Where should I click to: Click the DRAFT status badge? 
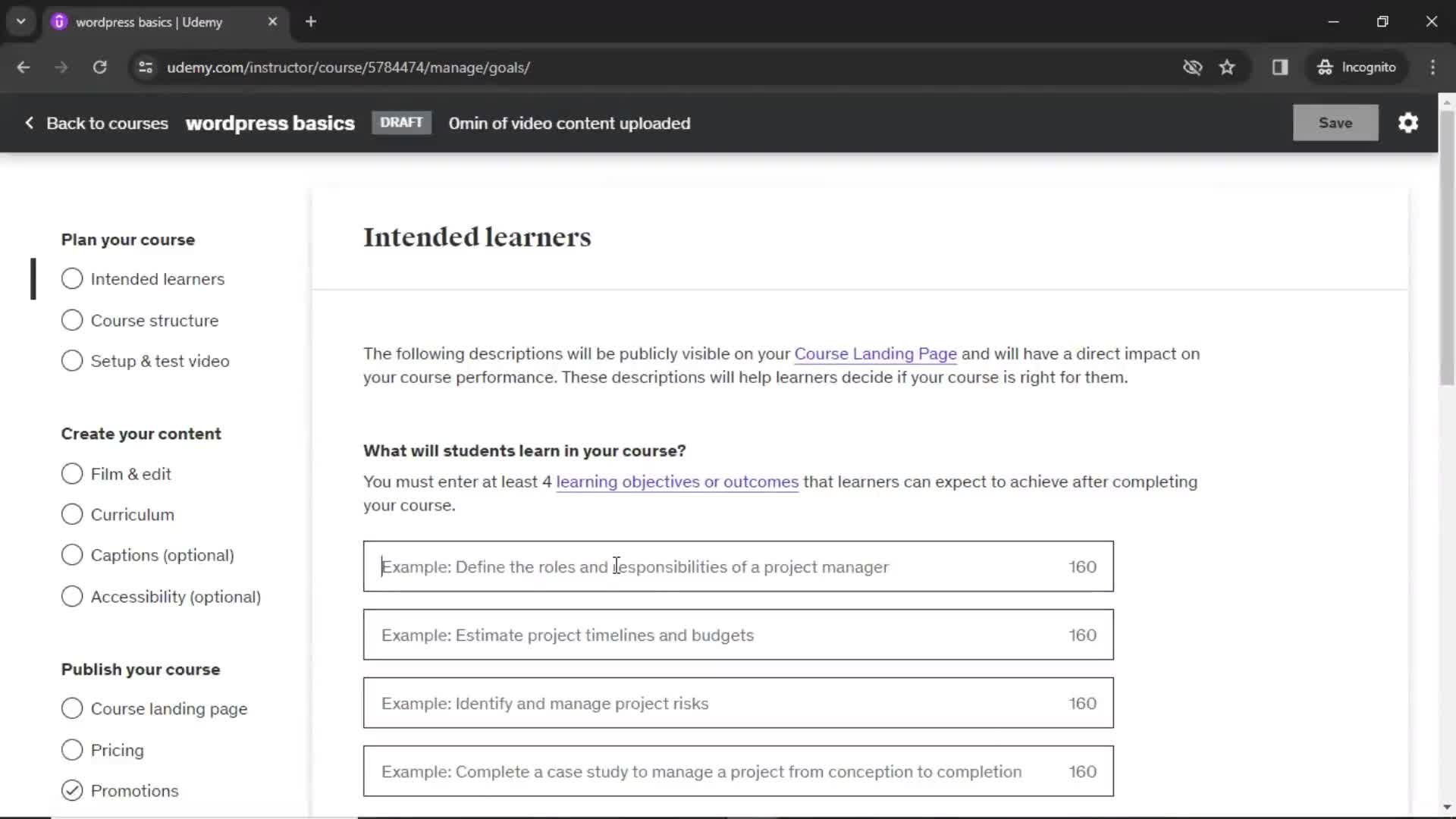point(401,123)
